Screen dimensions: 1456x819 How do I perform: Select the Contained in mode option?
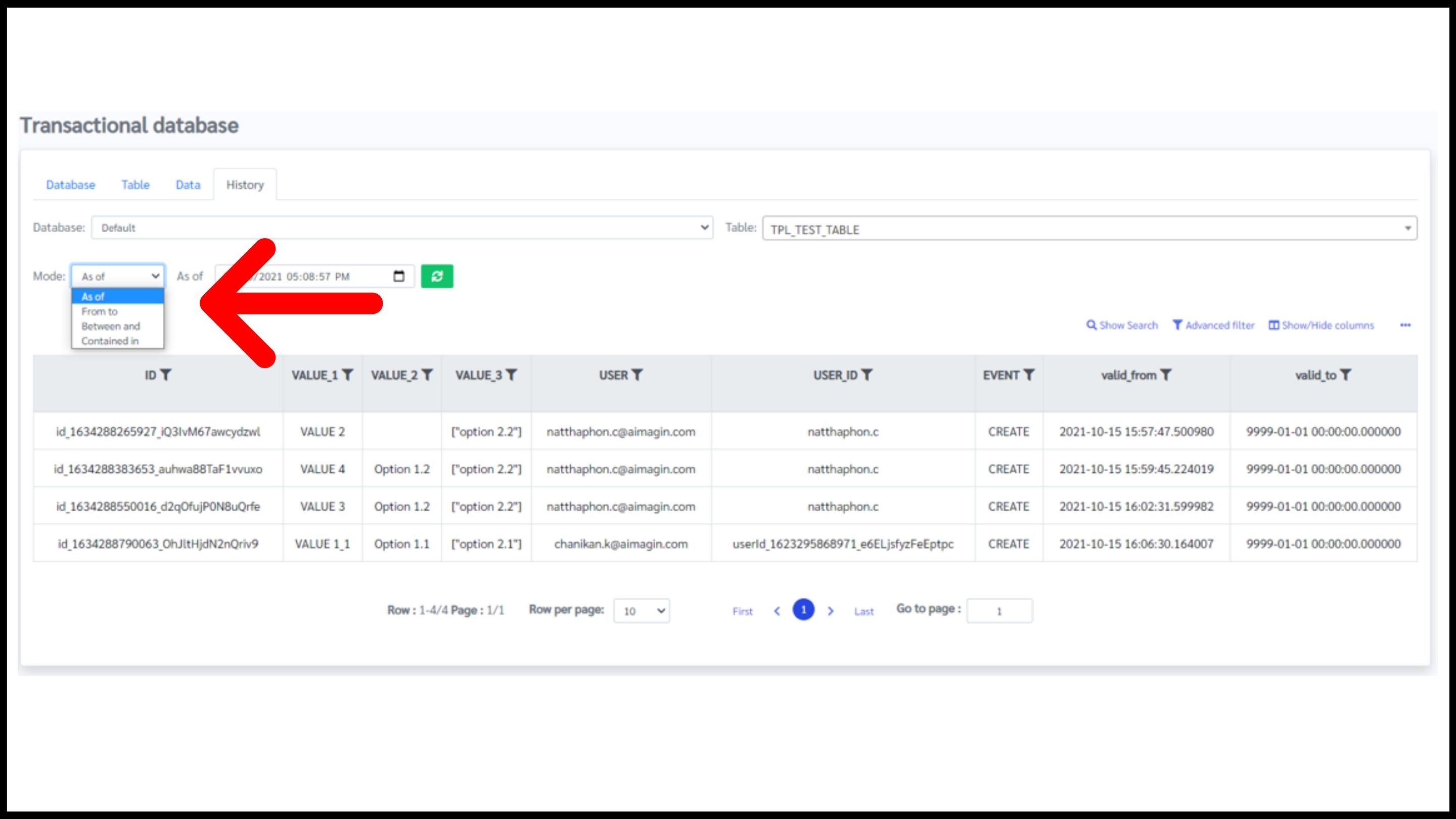[118, 341]
